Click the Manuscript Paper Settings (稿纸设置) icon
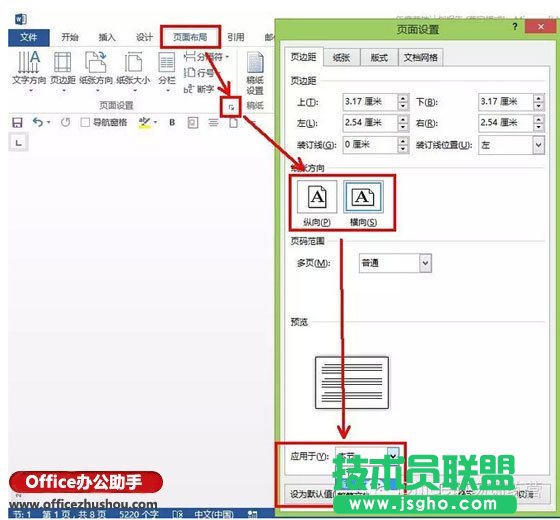The width and height of the screenshot is (560, 520). (x=255, y=73)
